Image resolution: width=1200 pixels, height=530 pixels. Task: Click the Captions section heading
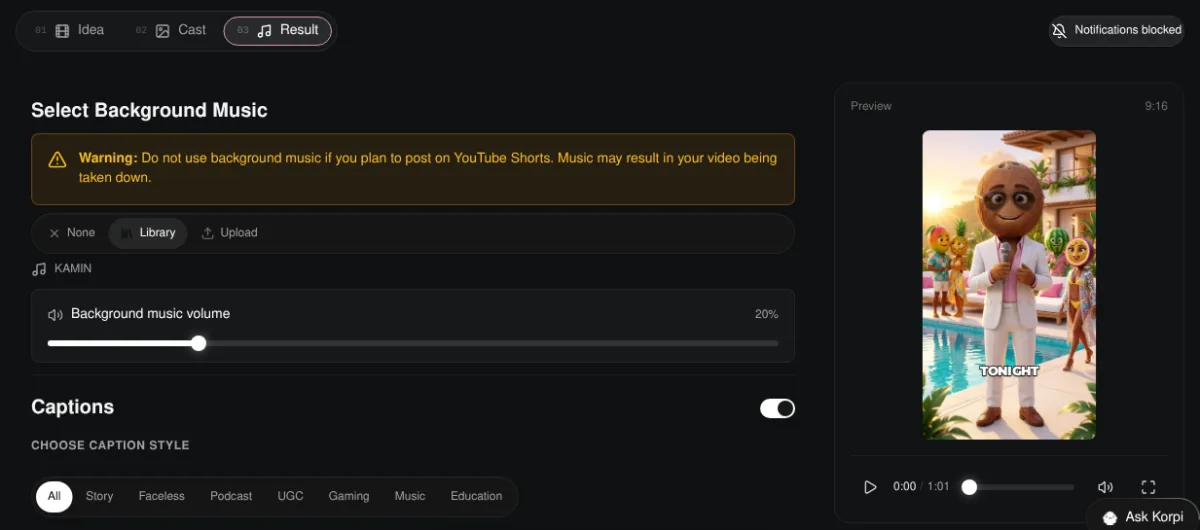(72, 407)
